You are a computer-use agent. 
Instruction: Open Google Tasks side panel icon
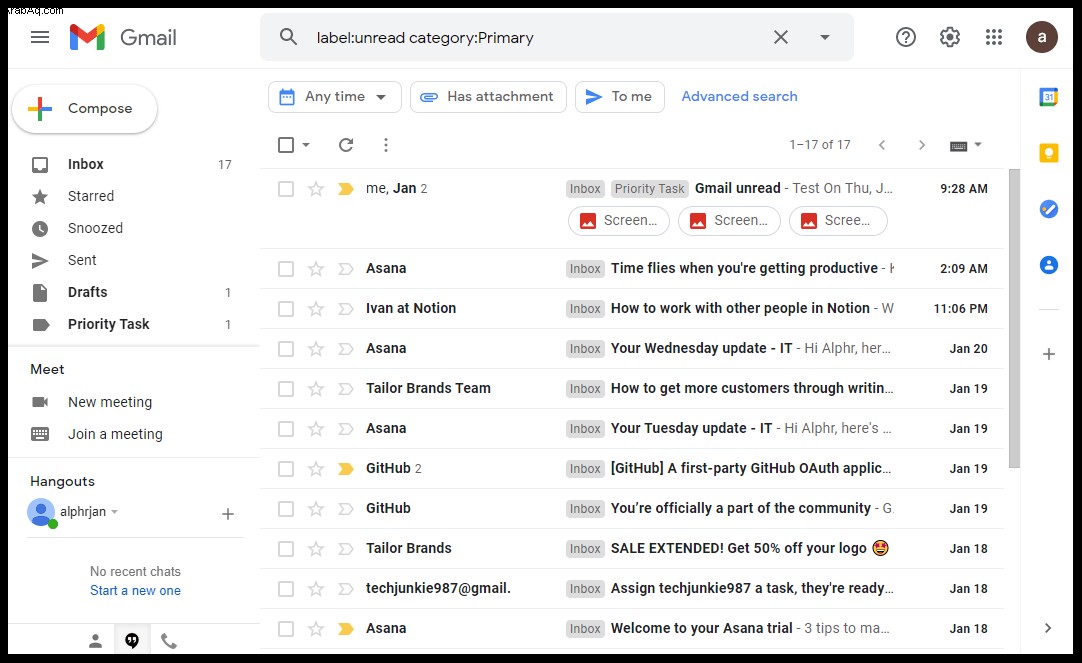(1048, 208)
